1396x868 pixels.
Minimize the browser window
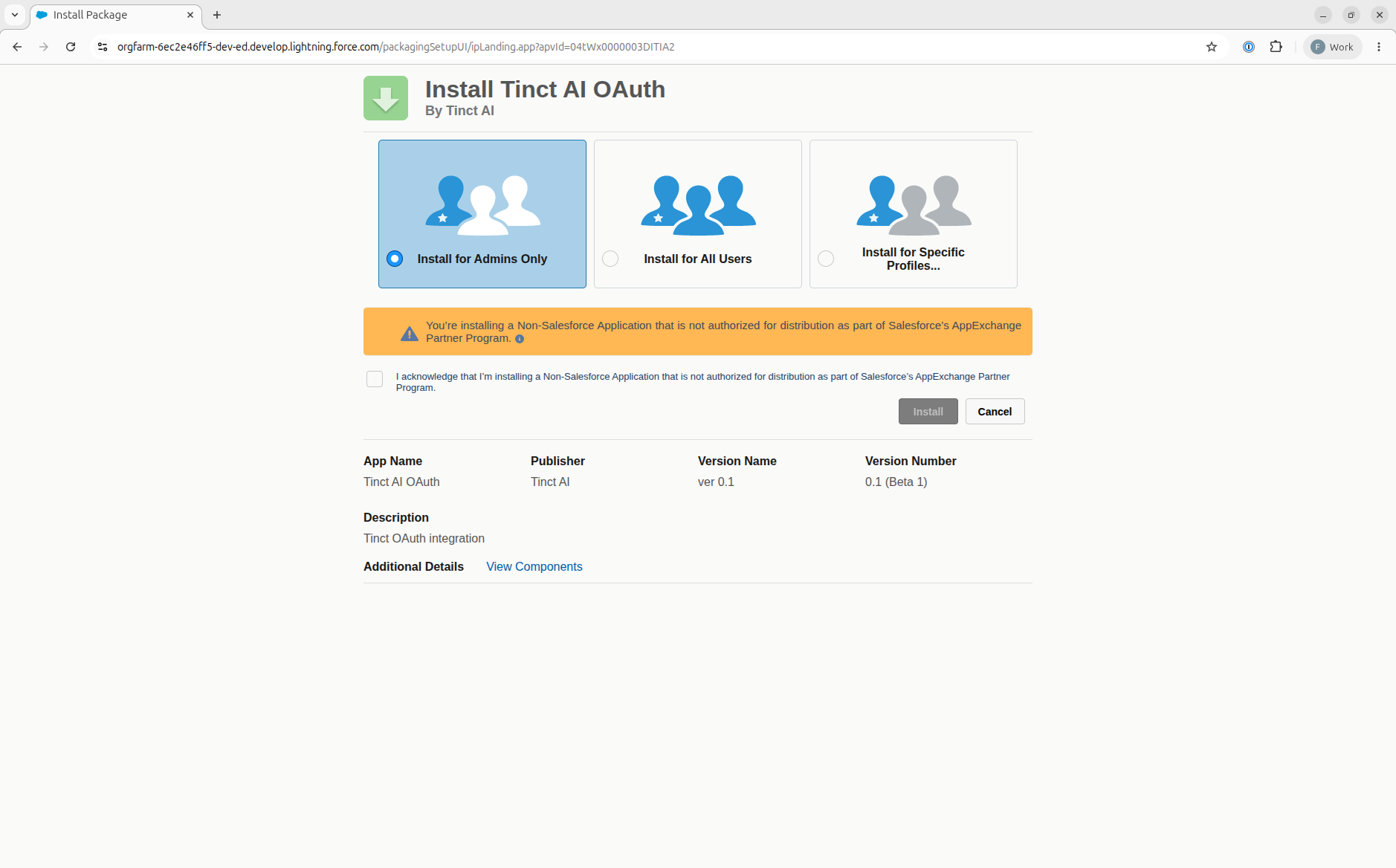coord(1323,15)
